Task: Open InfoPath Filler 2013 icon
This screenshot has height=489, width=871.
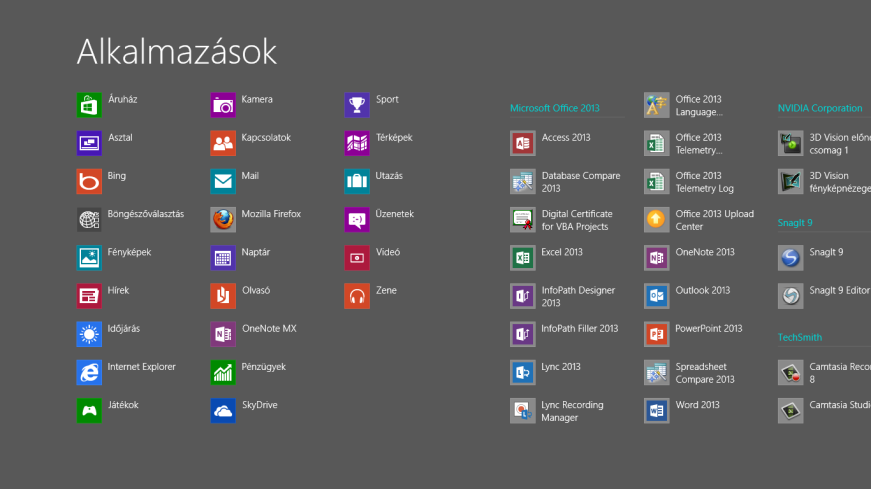Action: (x=523, y=335)
